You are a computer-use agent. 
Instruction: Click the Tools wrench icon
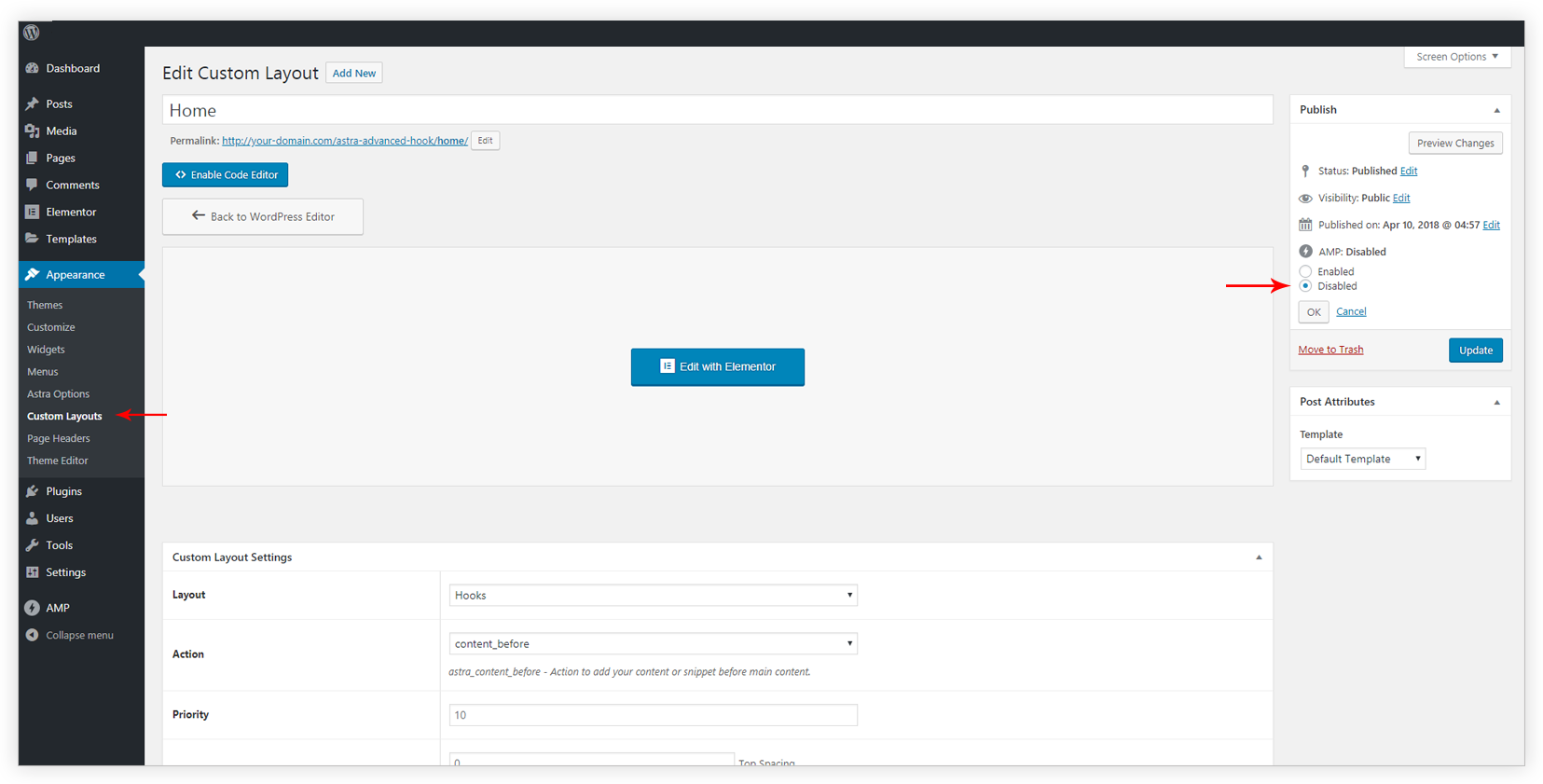pyautogui.click(x=33, y=545)
